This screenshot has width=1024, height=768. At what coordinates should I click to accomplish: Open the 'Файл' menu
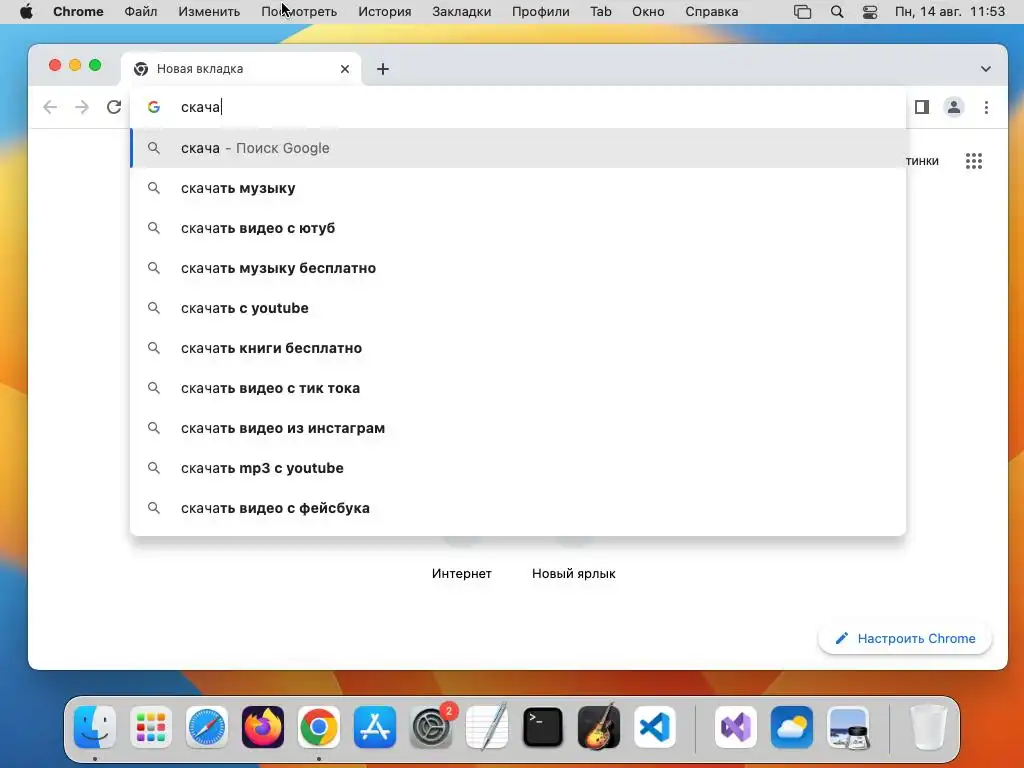pos(140,12)
